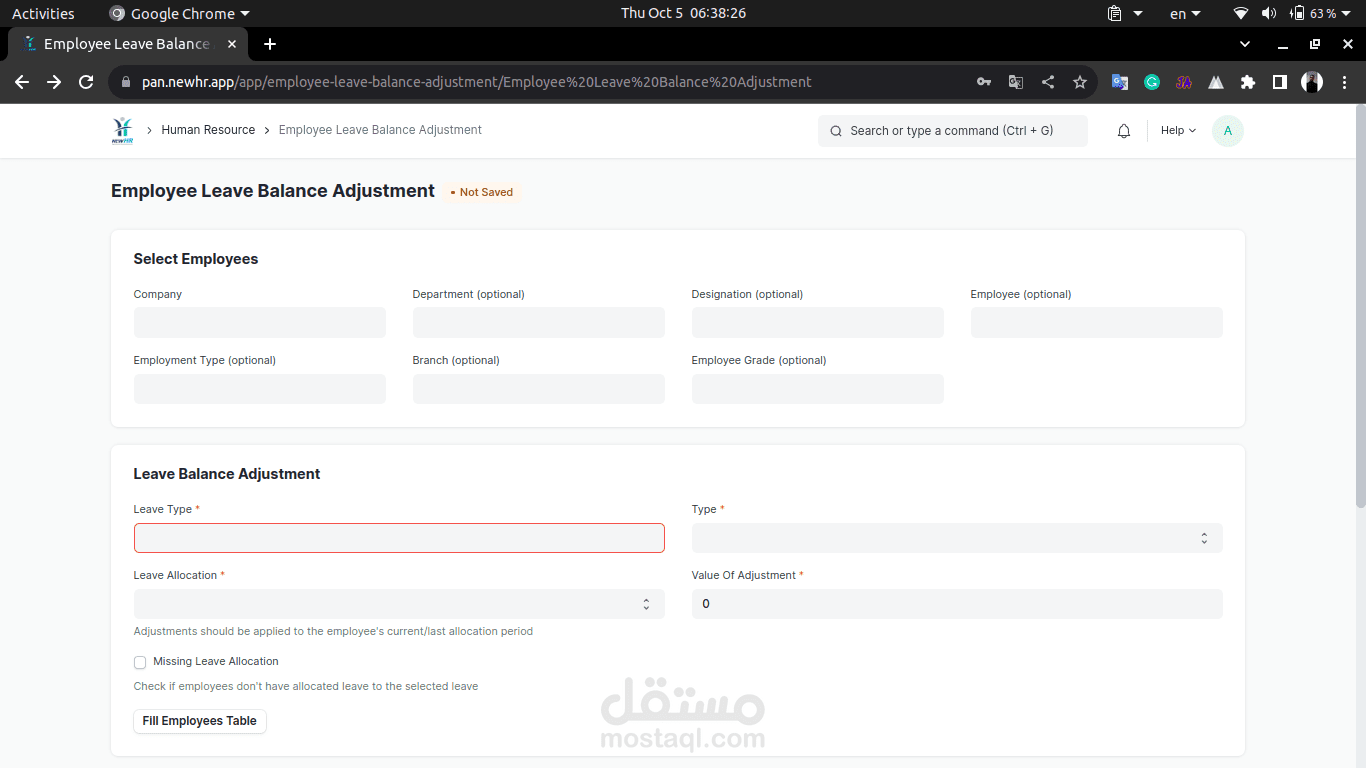Open the Help dropdown menu
The width and height of the screenshot is (1366, 768).
point(1178,131)
